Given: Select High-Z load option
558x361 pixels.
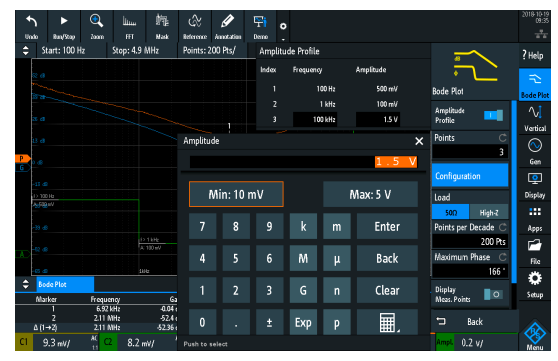Looking at the screenshot, I should 489,213.
